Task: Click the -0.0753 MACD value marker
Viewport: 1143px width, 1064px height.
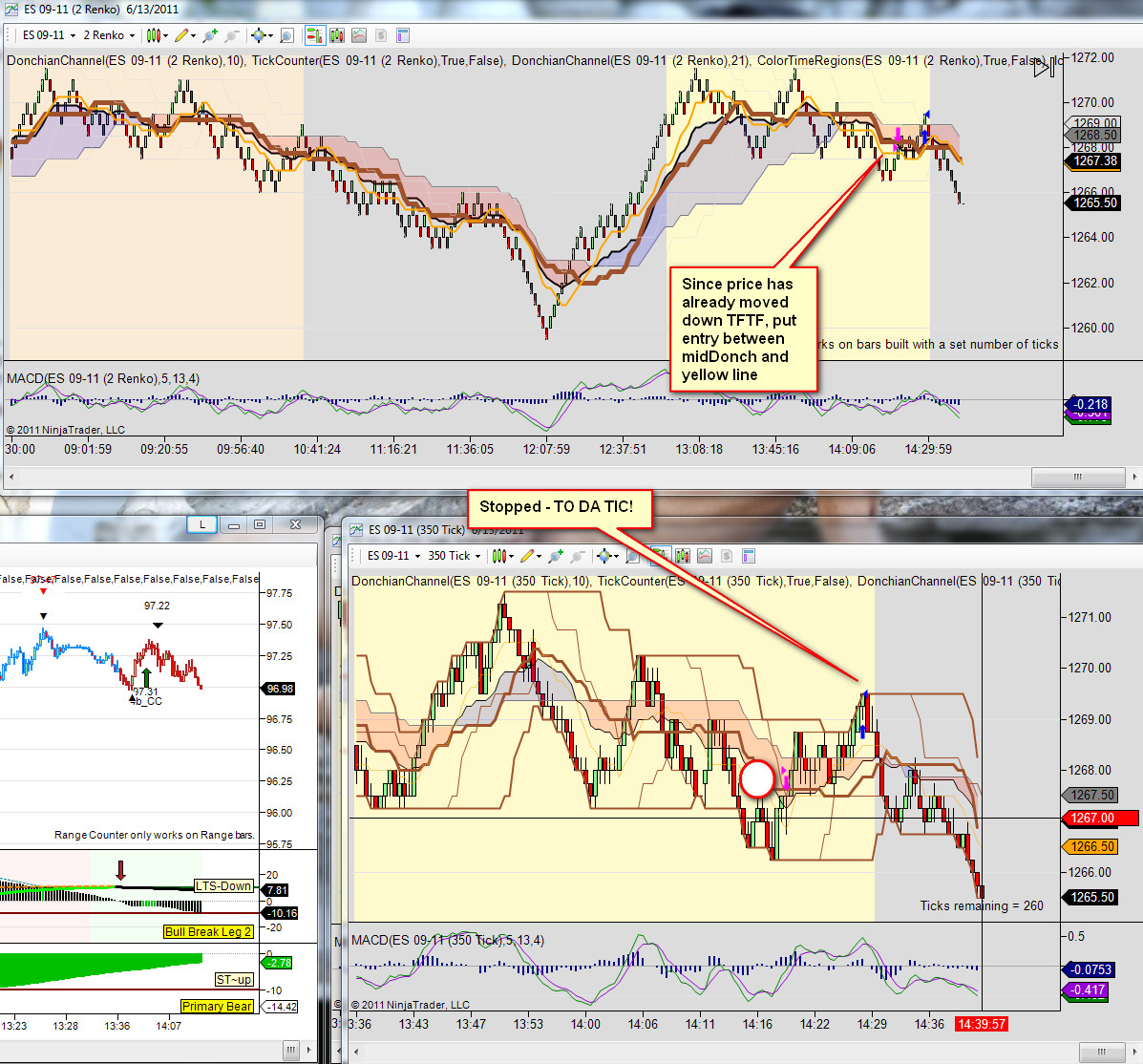Action: tap(1090, 969)
